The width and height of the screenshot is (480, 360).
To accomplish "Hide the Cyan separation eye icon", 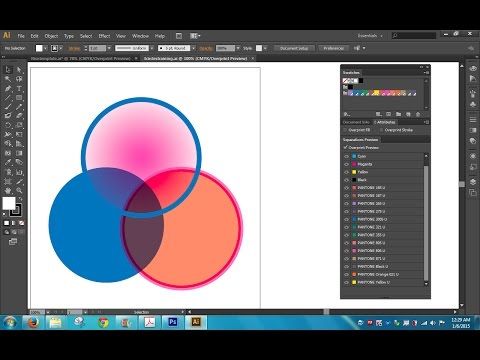I will (346, 156).
